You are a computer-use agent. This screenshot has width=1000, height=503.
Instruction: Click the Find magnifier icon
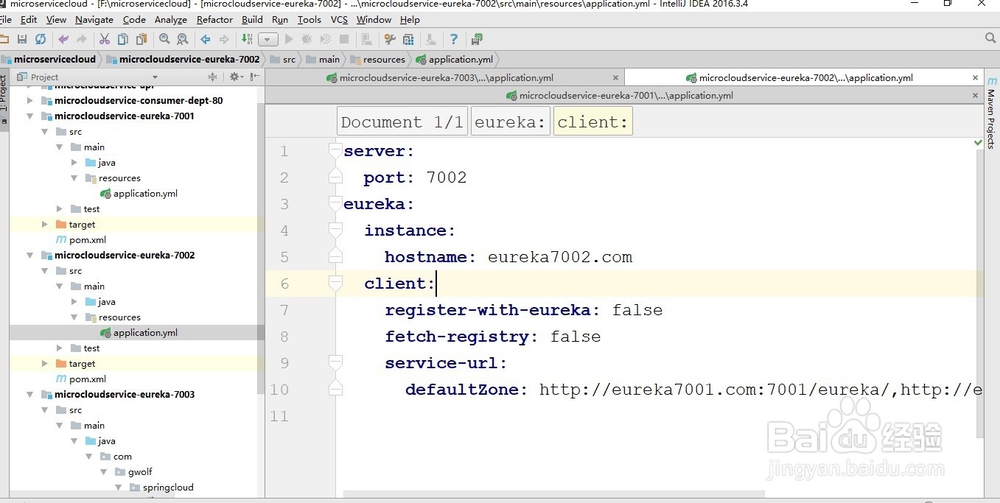(x=165, y=40)
